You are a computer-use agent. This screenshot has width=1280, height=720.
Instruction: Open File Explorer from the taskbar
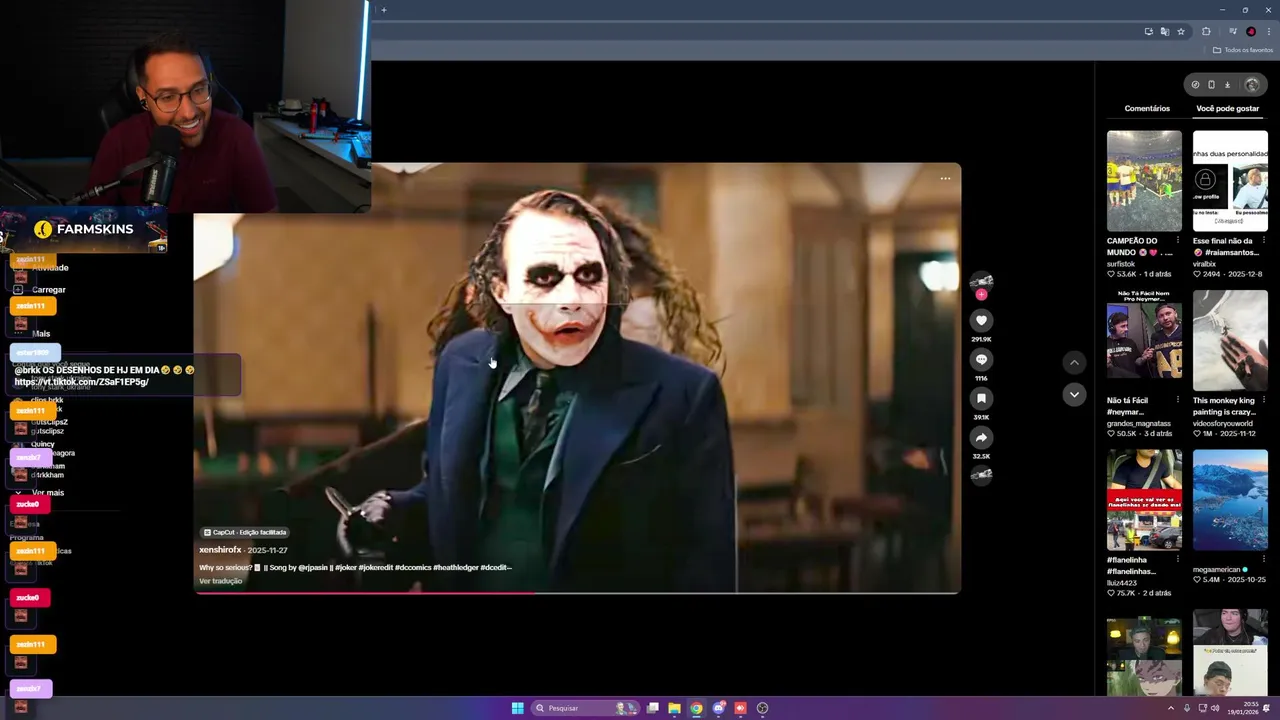(674, 708)
